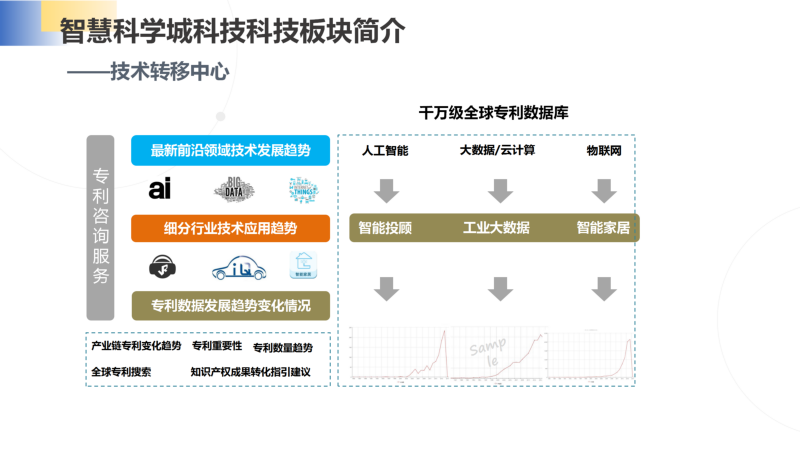Open the third trend chart under 智能家居
This screenshot has width=800, height=450.
click(x=591, y=355)
